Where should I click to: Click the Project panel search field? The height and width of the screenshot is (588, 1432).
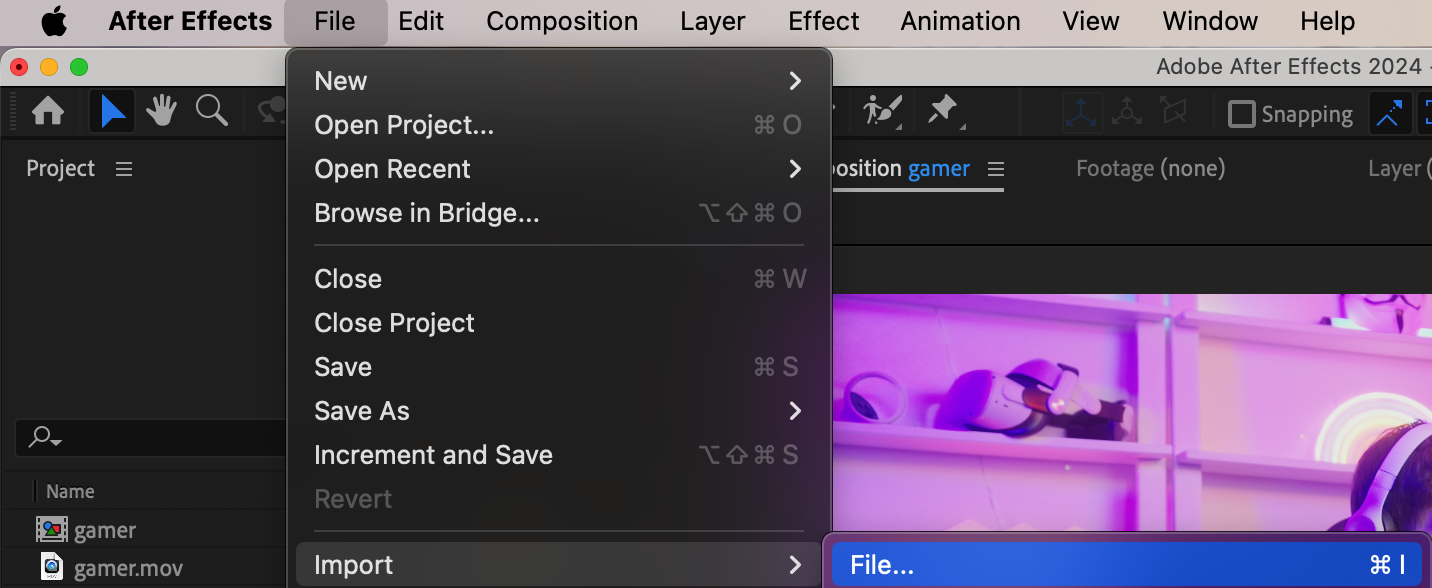[150, 437]
